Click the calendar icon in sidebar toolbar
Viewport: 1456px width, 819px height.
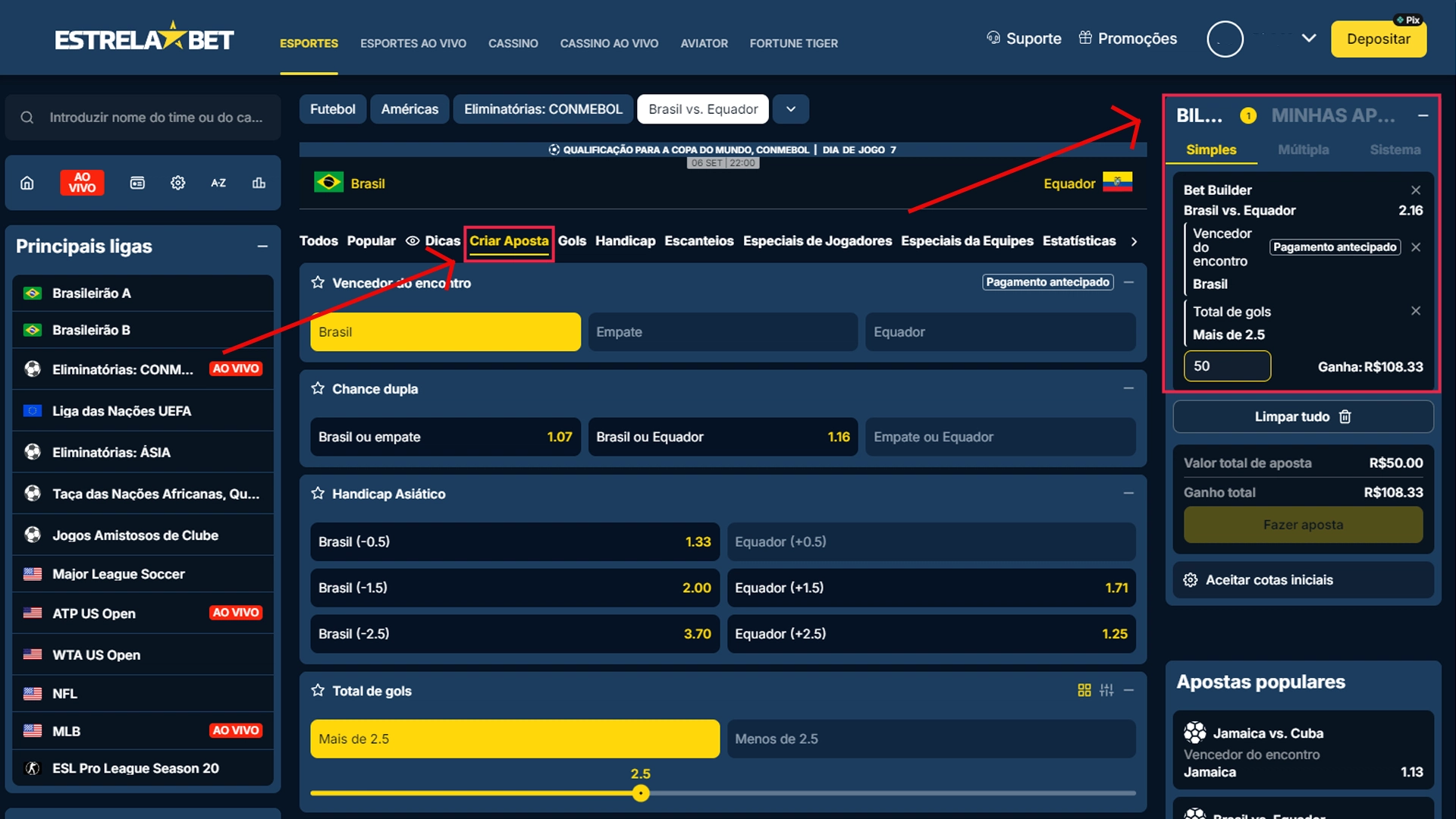(x=137, y=183)
